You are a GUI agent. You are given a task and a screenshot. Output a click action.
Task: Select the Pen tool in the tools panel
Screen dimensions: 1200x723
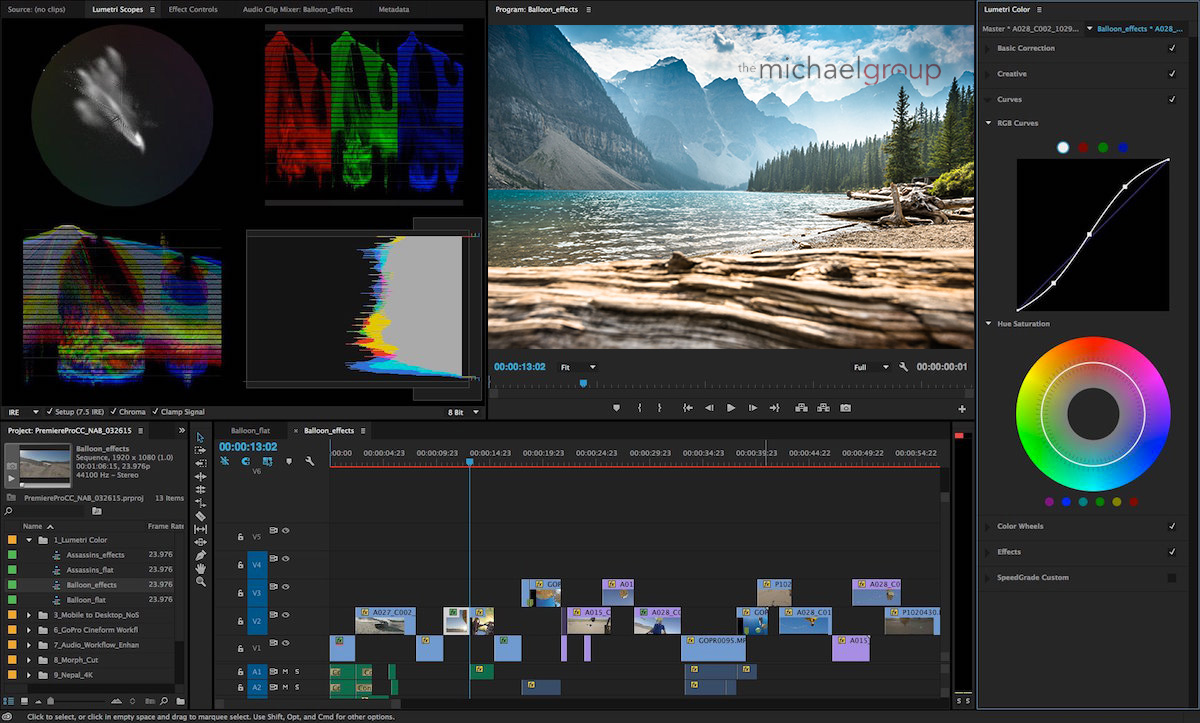[x=200, y=555]
